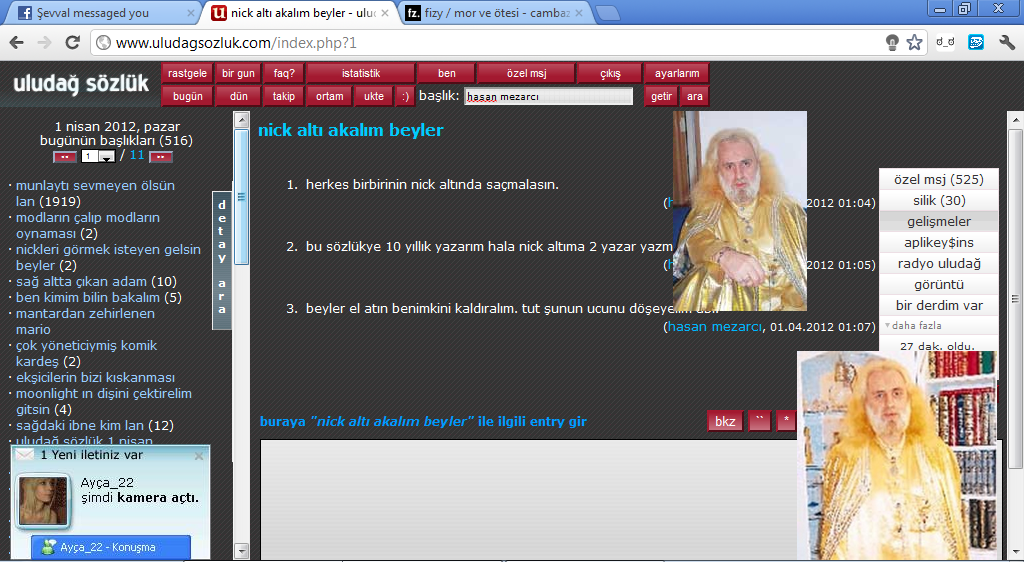The height and width of the screenshot is (562, 1025).
Task: Bookmark this page using the star icon
Action: [x=915, y=42]
